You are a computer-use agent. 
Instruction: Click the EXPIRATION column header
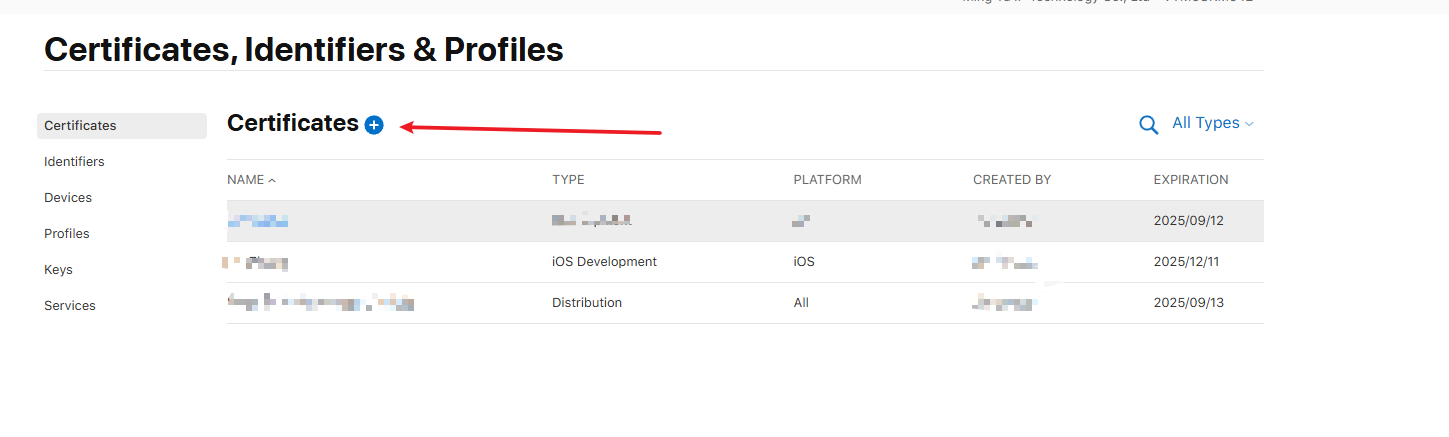click(x=1190, y=180)
